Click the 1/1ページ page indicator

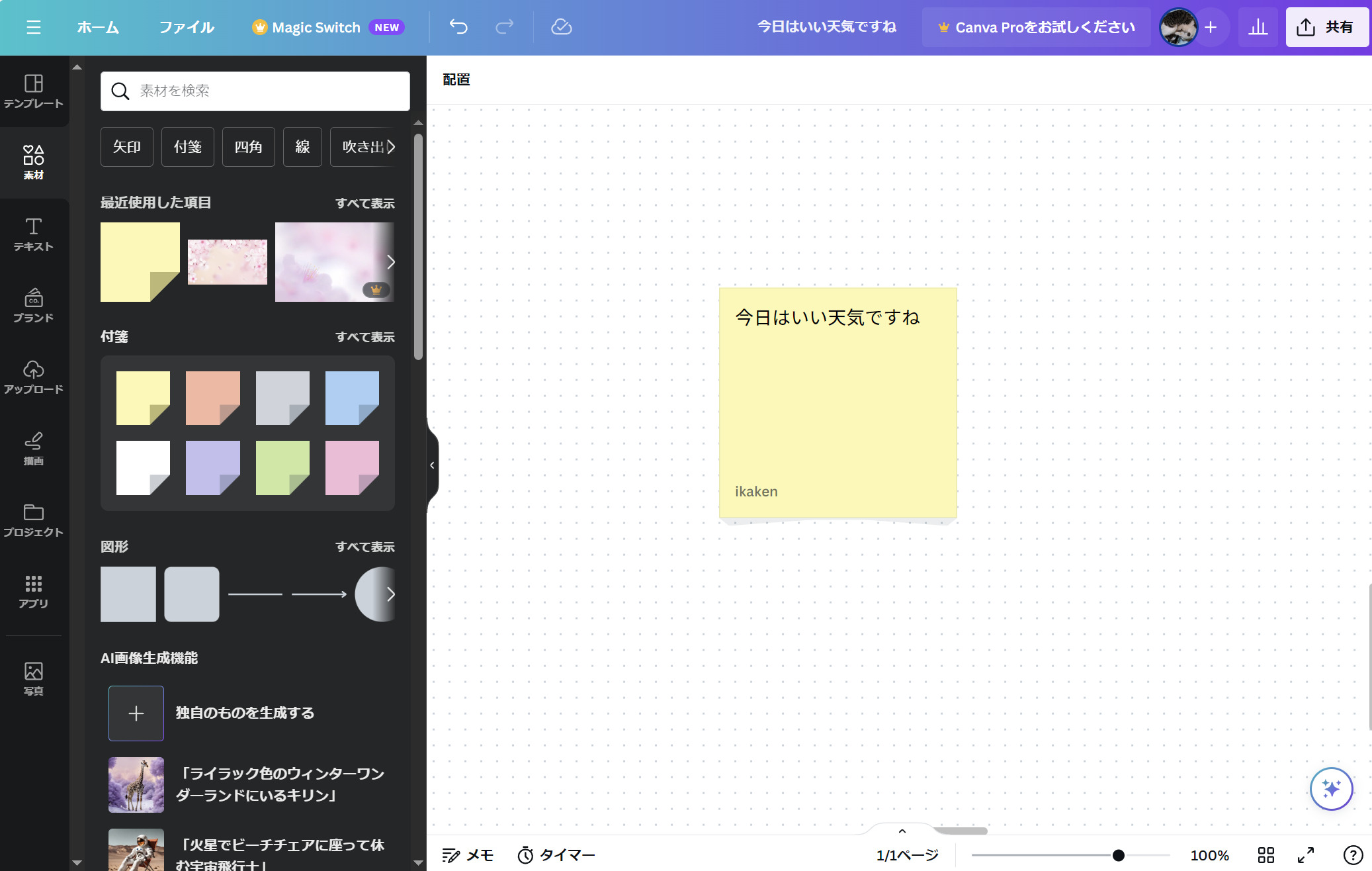tap(907, 855)
